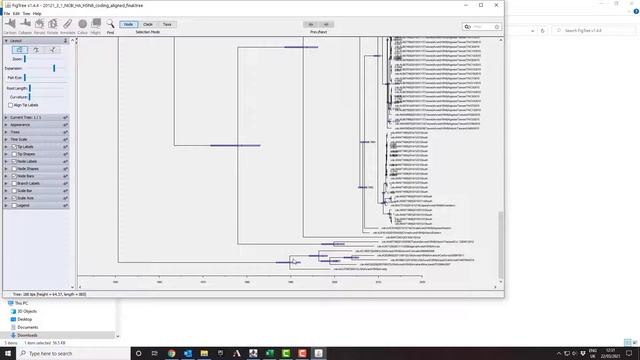Image resolution: width=640 pixels, height=360 pixels.
Task: Click Documents in Explorer sidebar
Action: point(27,327)
